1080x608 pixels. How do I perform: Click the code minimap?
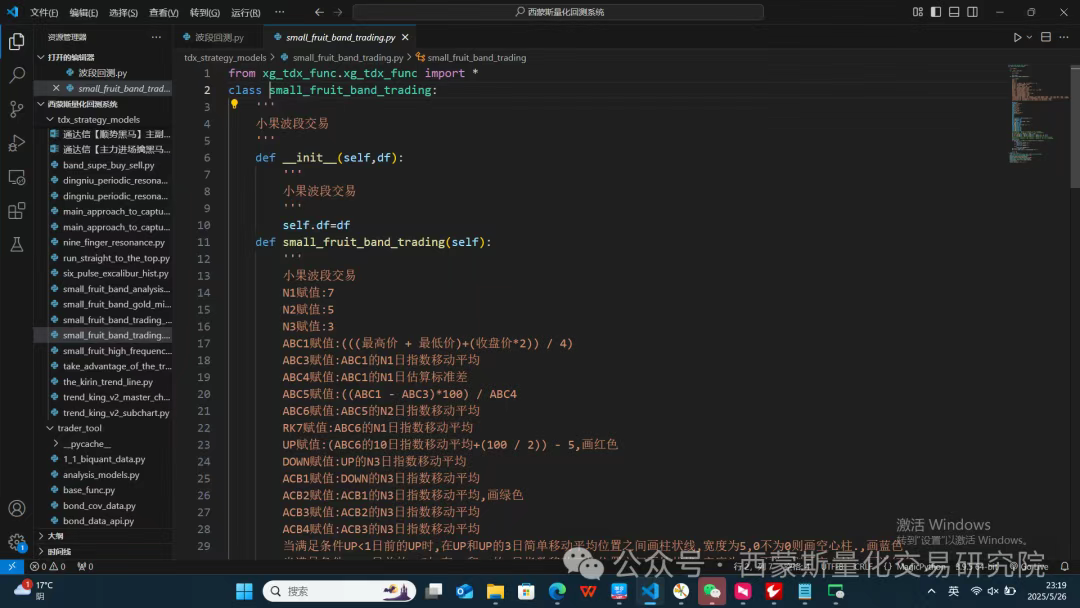(1039, 114)
